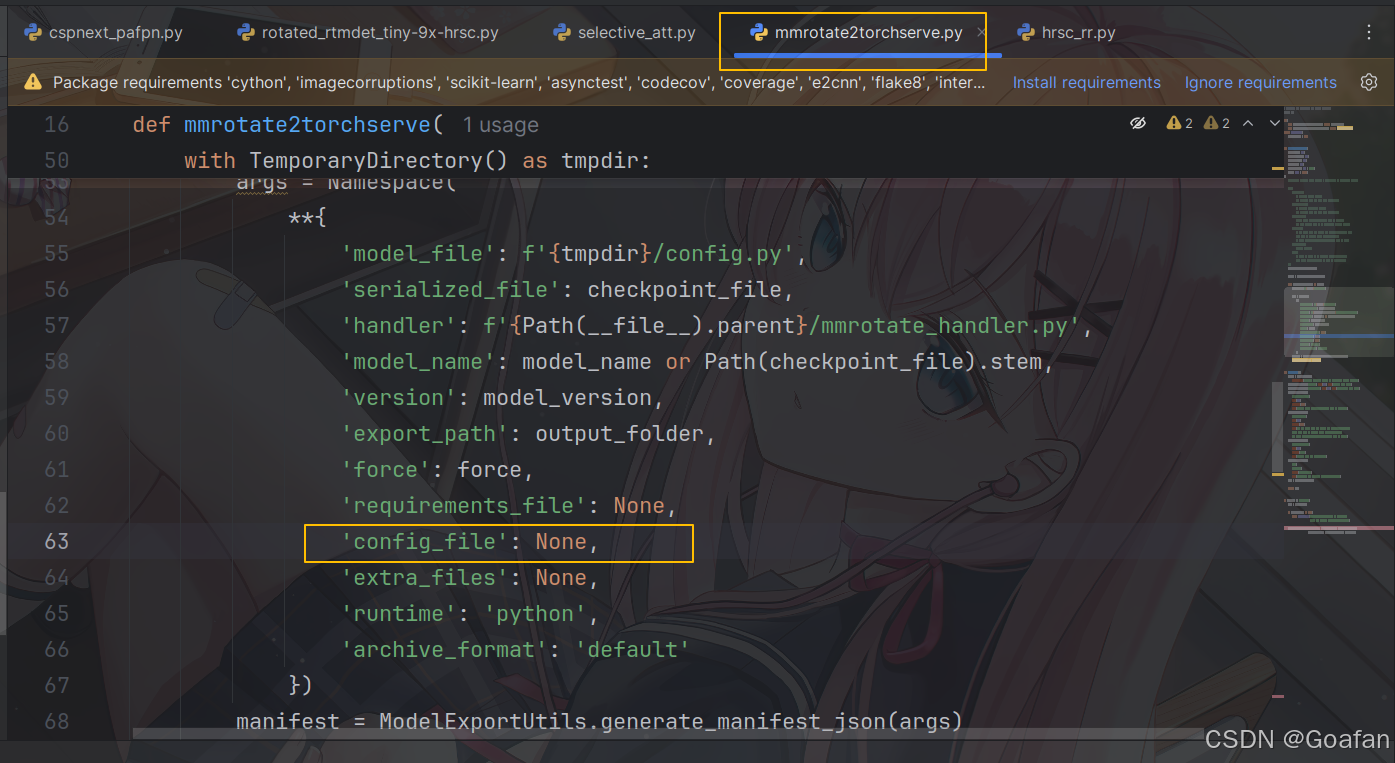Click the first warning count badge
This screenshot has height=763, width=1395.
(1178, 123)
